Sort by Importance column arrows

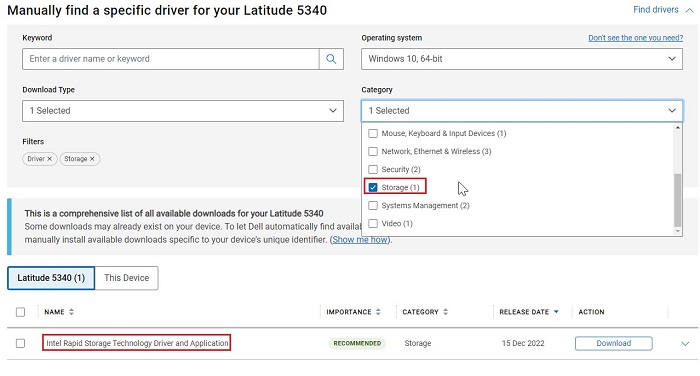point(378,312)
